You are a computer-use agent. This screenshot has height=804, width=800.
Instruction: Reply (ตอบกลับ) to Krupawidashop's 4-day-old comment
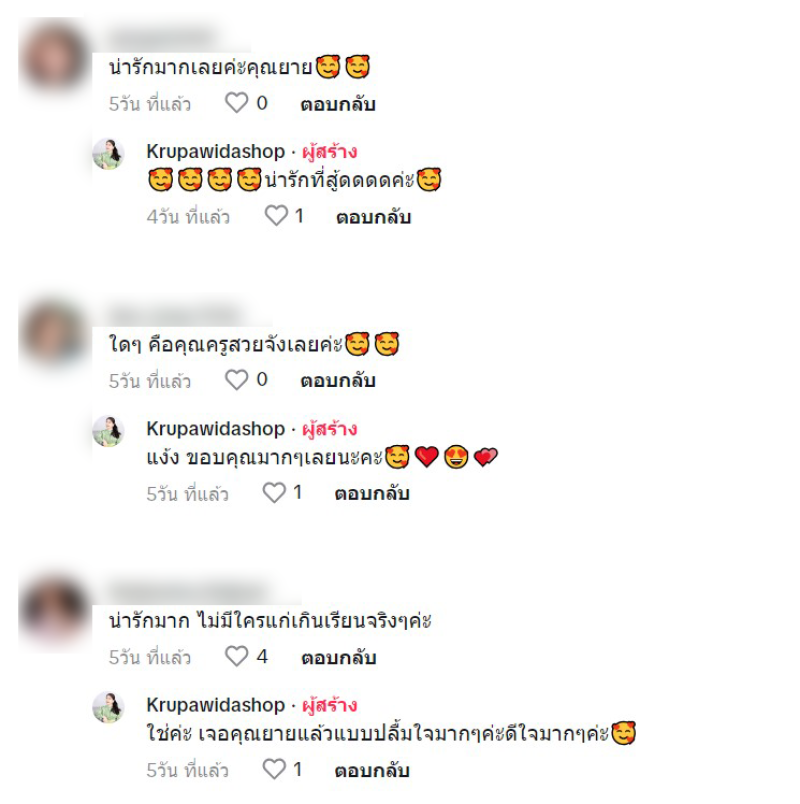(x=374, y=217)
